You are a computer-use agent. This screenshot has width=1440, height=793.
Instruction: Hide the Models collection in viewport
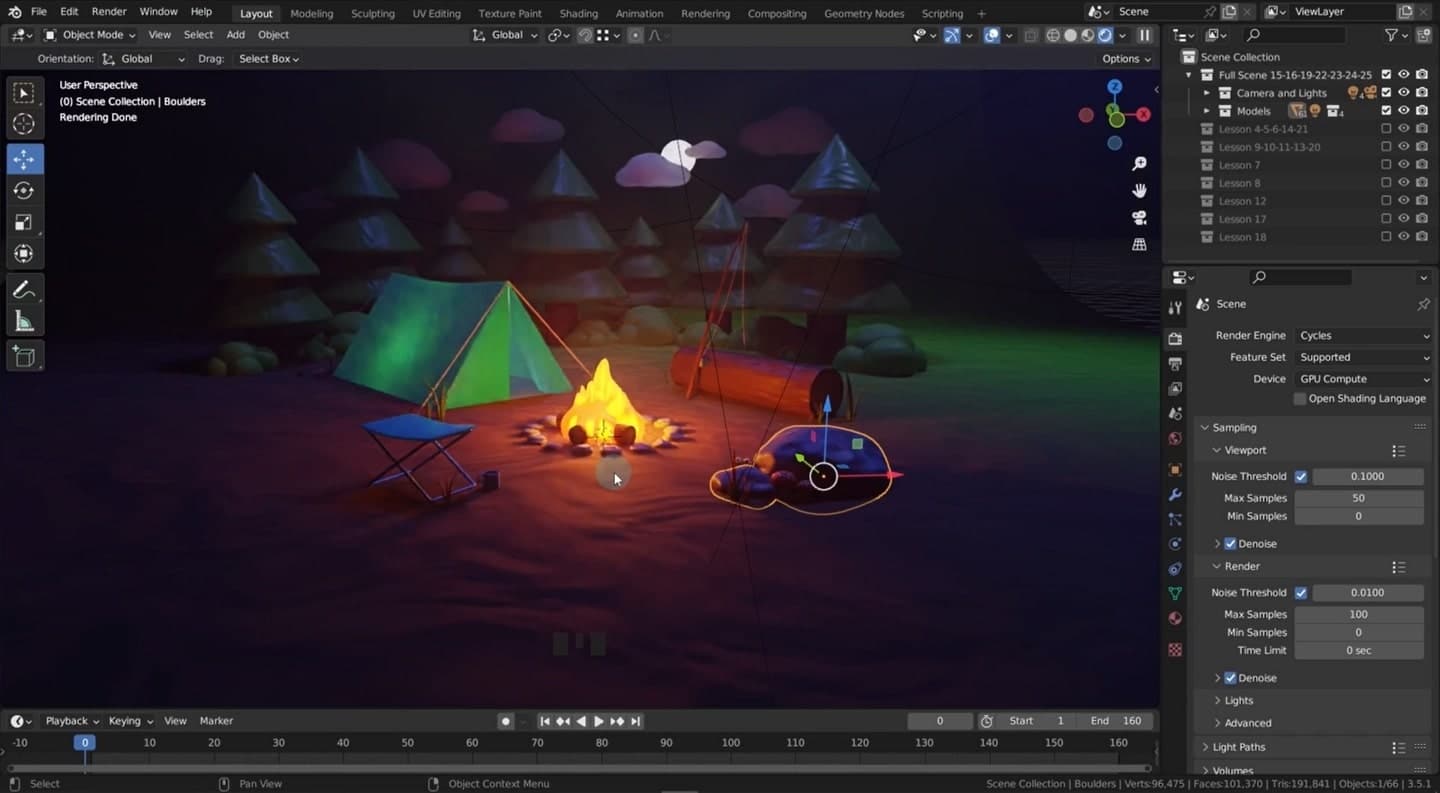tap(1403, 110)
